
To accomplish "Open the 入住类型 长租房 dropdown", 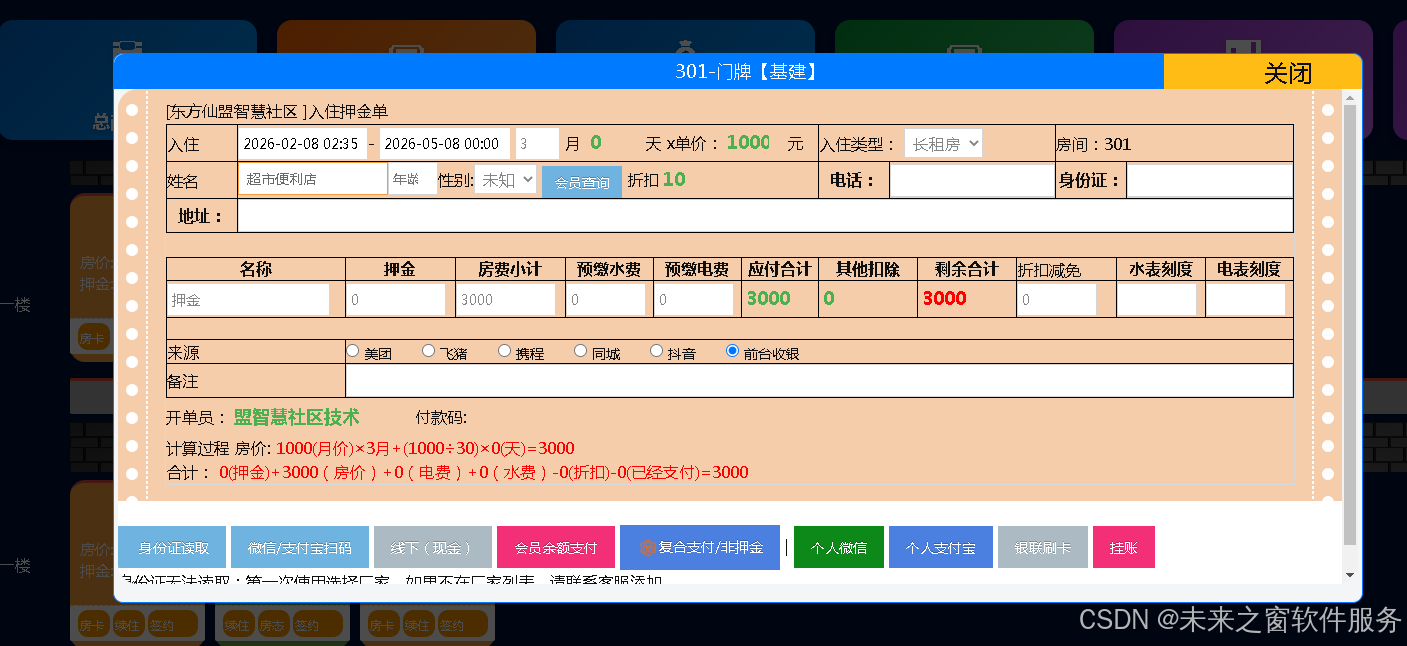I will 943,144.
